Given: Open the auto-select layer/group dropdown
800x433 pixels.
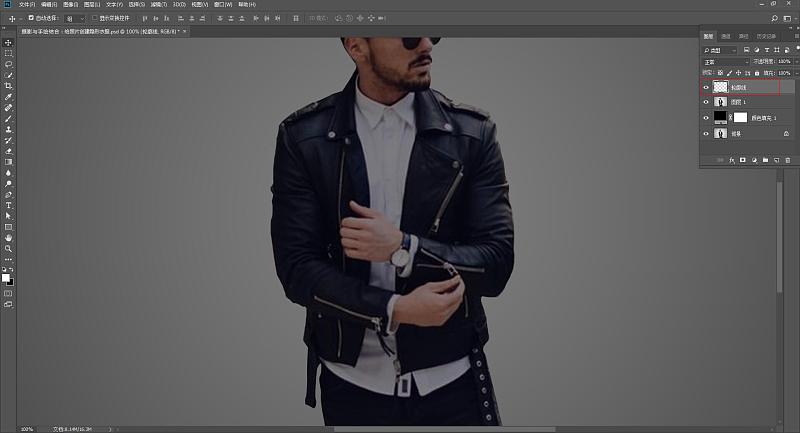Looking at the screenshot, I should click(x=74, y=18).
